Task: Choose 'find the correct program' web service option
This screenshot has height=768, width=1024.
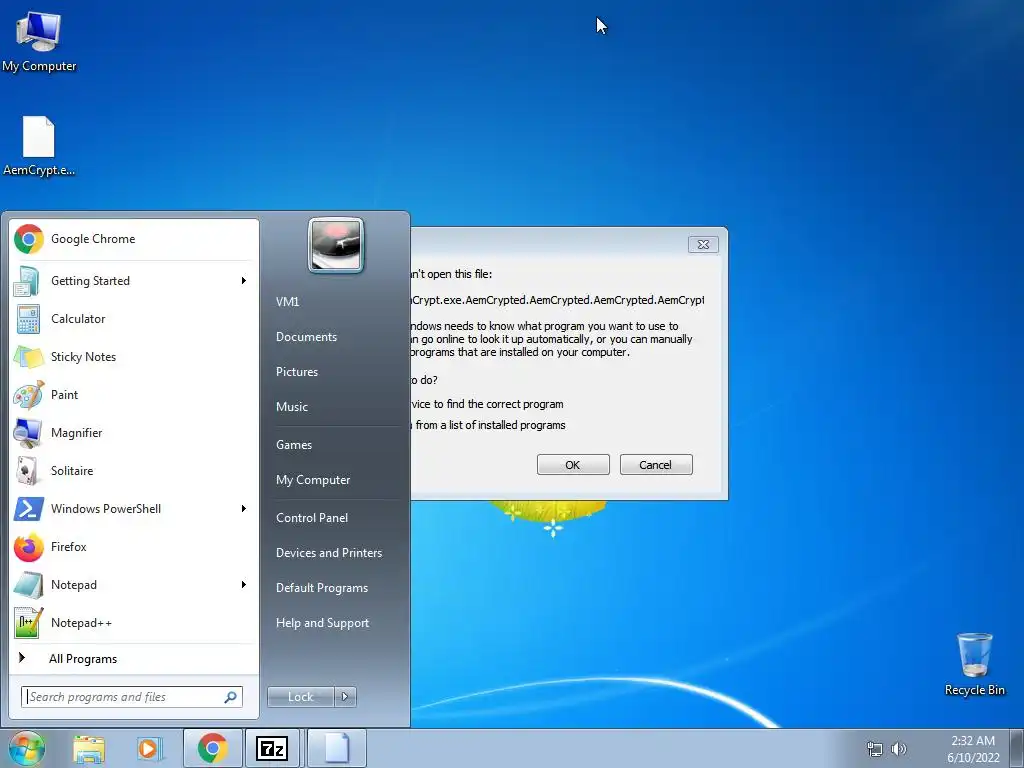Action: (x=487, y=404)
